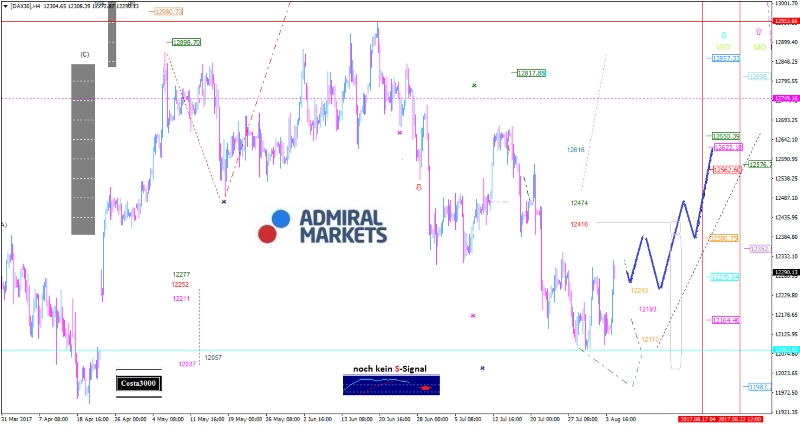
Task: Click the red down arrow marker on chart
Action: [x=418, y=186]
